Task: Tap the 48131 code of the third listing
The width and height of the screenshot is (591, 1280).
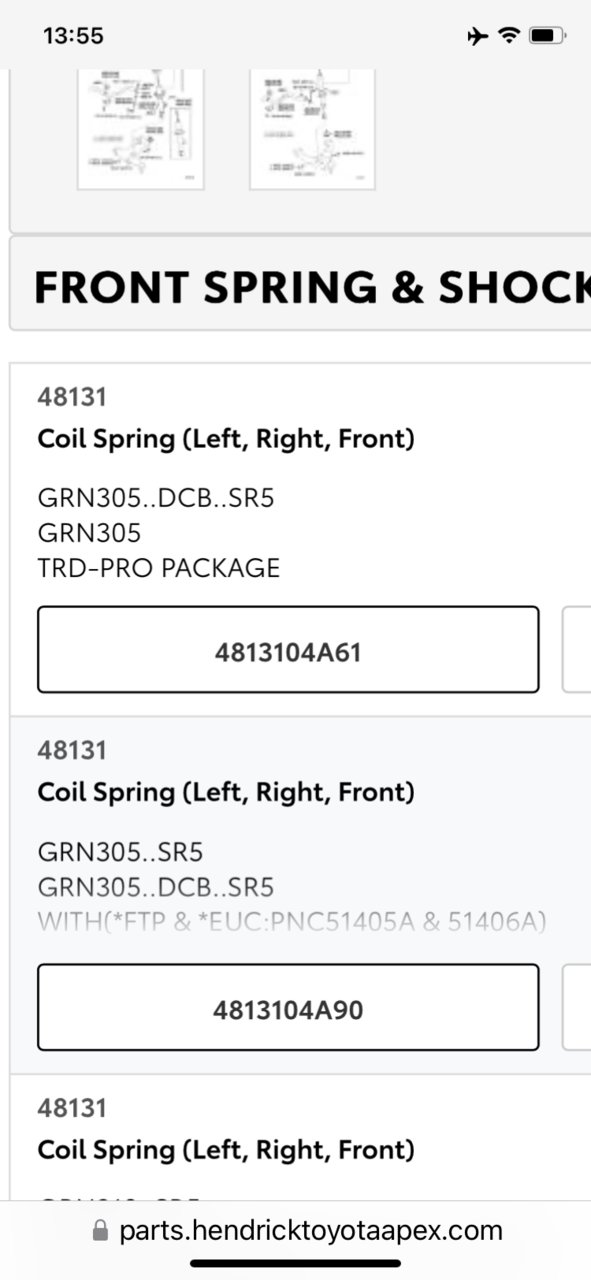Action: pos(72,1108)
